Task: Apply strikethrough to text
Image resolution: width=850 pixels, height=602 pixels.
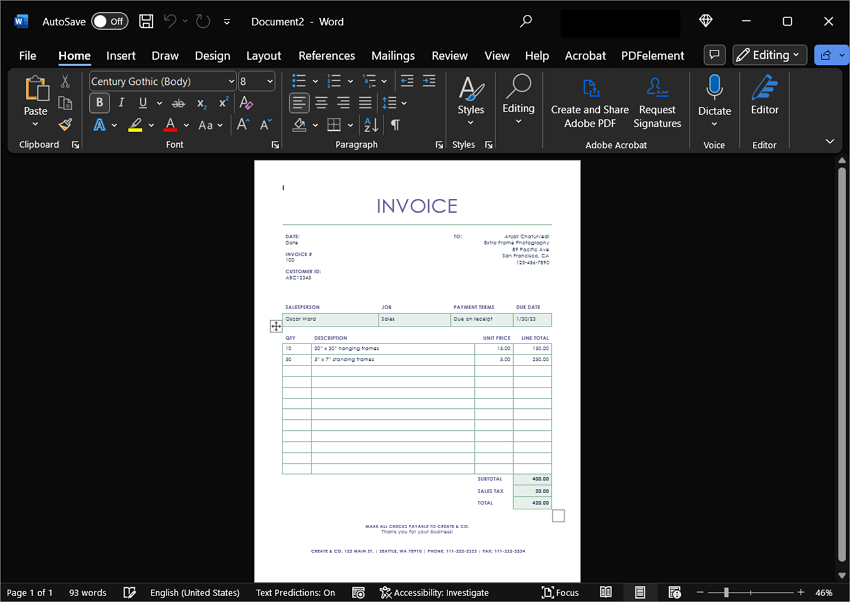Action: (179, 102)
